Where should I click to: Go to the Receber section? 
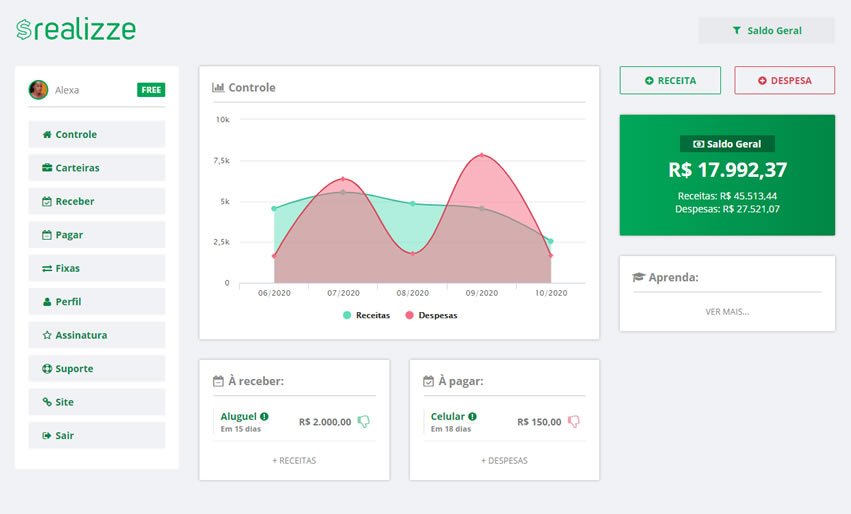coord(96,201)
